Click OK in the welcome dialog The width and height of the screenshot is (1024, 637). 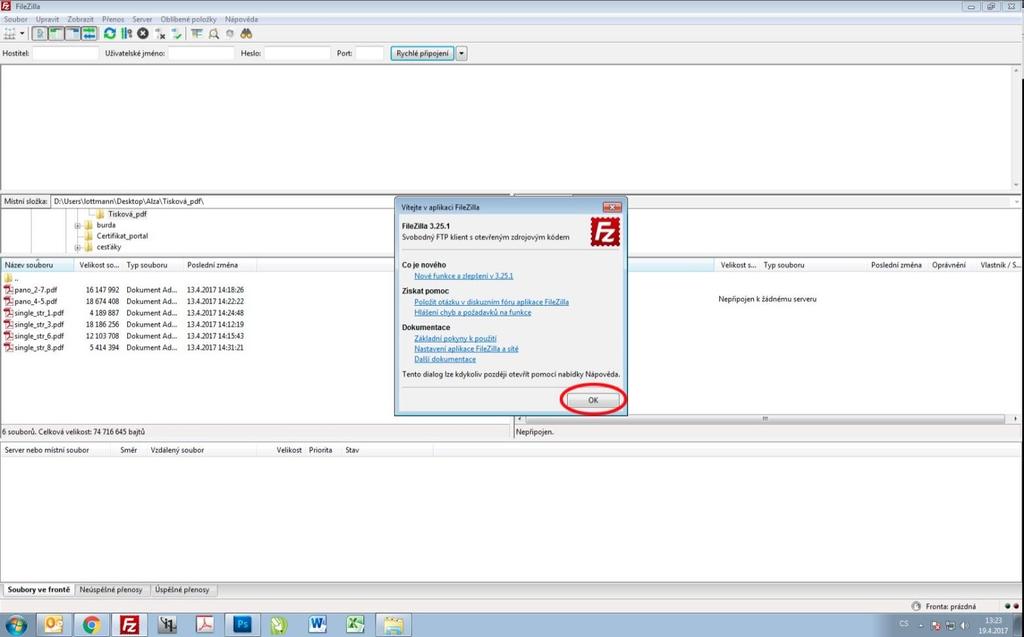[x=593, y=400]
